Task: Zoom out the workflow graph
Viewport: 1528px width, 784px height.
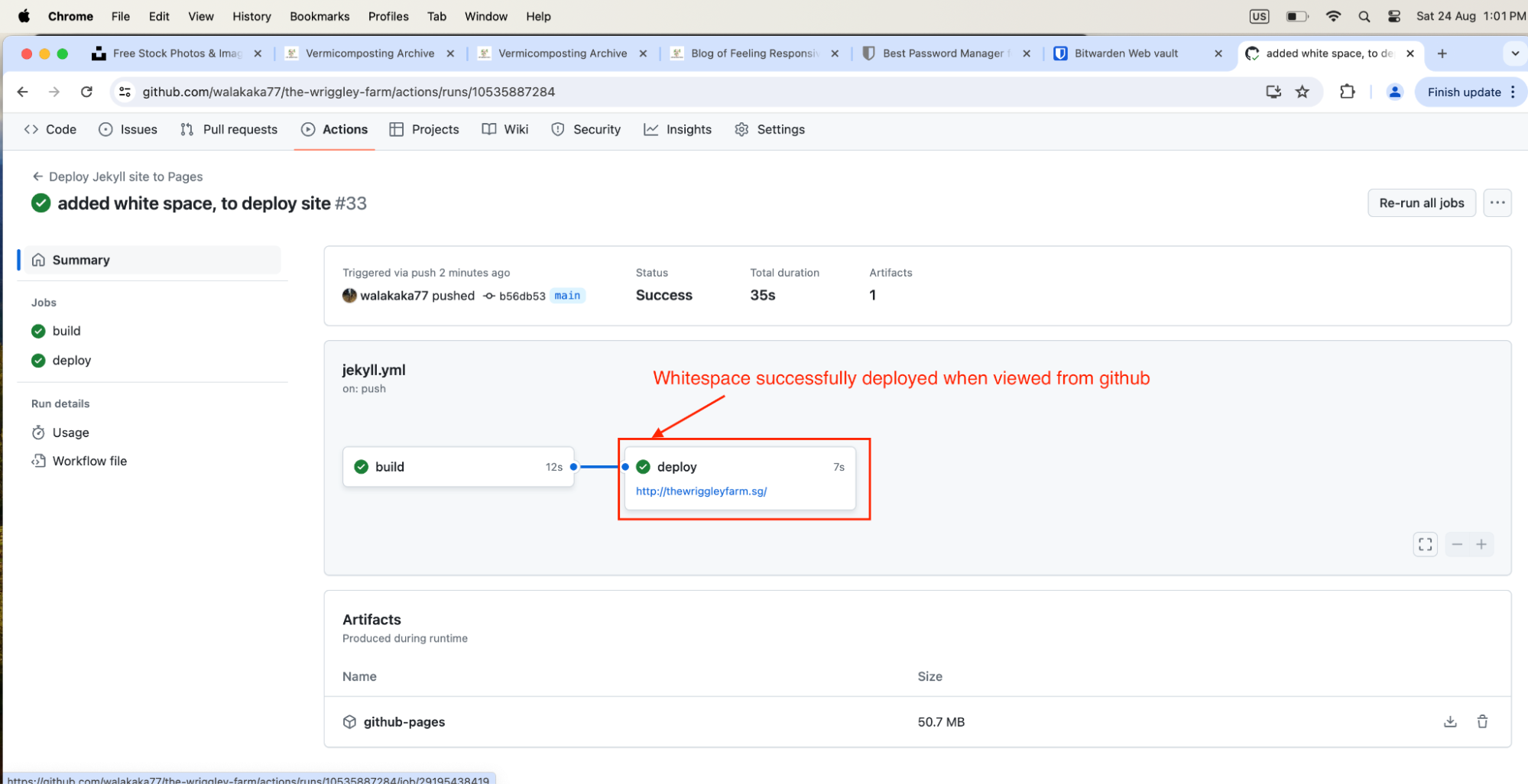Action: (x=1457, y=544)
